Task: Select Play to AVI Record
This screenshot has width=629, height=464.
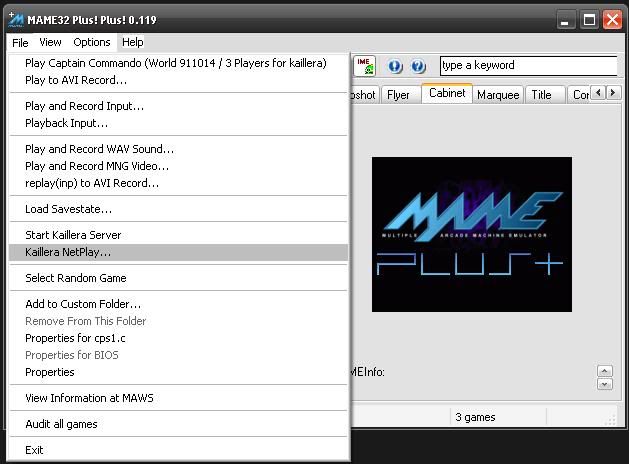Action: [179, 80]
